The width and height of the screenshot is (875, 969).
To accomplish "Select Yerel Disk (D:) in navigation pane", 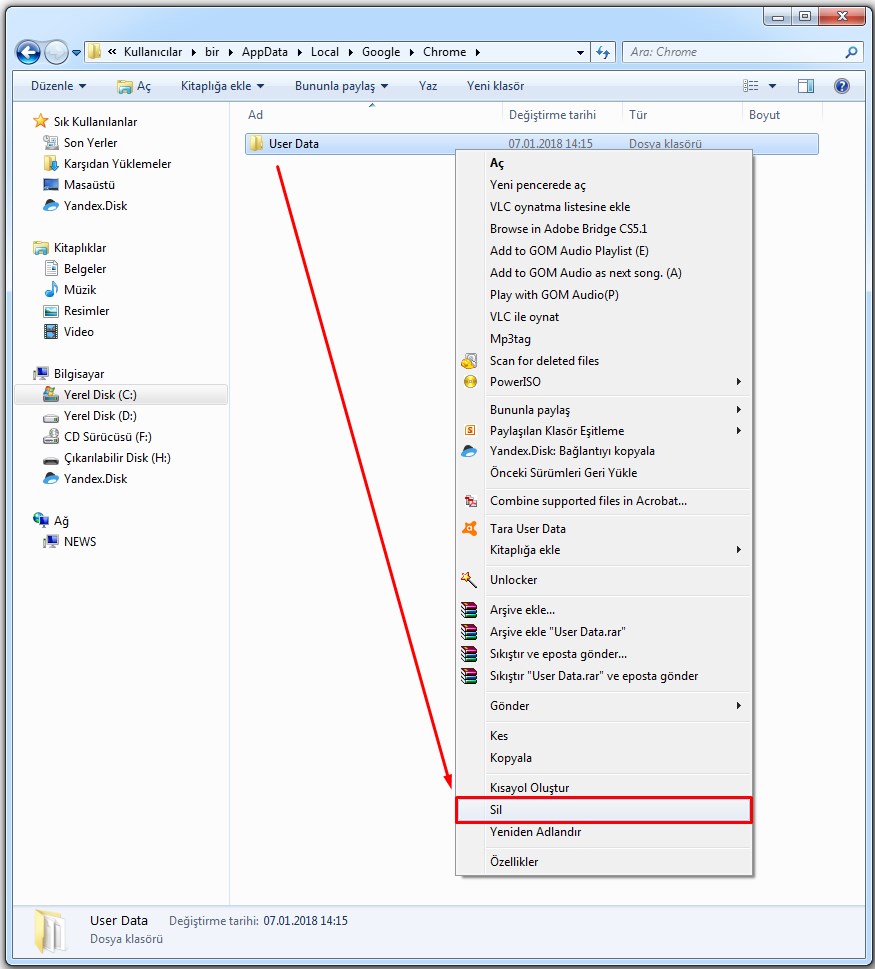I will pyautogui.click(x=100, y=416).
